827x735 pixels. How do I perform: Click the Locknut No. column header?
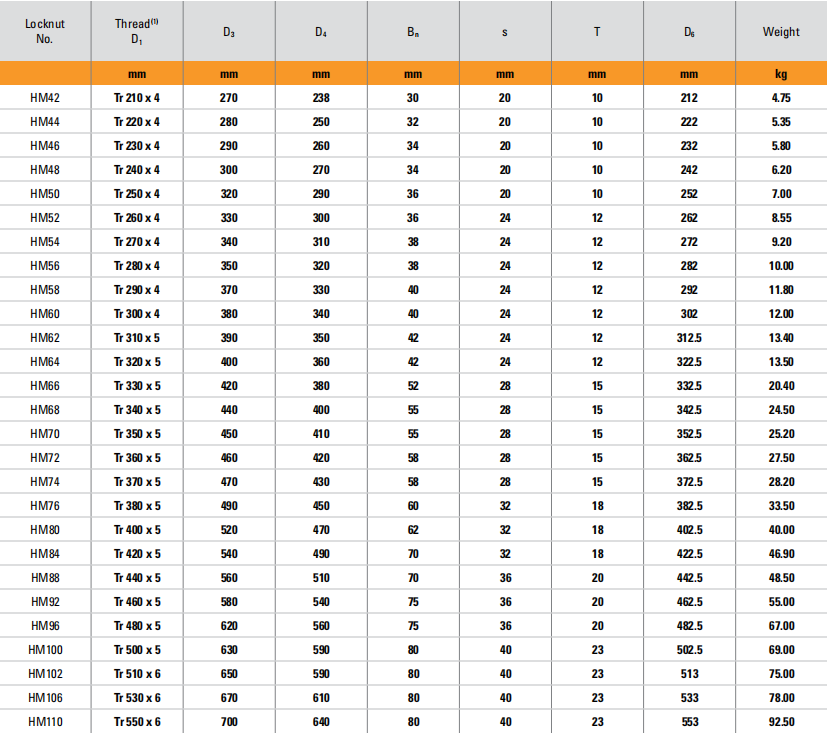(44, 31)
